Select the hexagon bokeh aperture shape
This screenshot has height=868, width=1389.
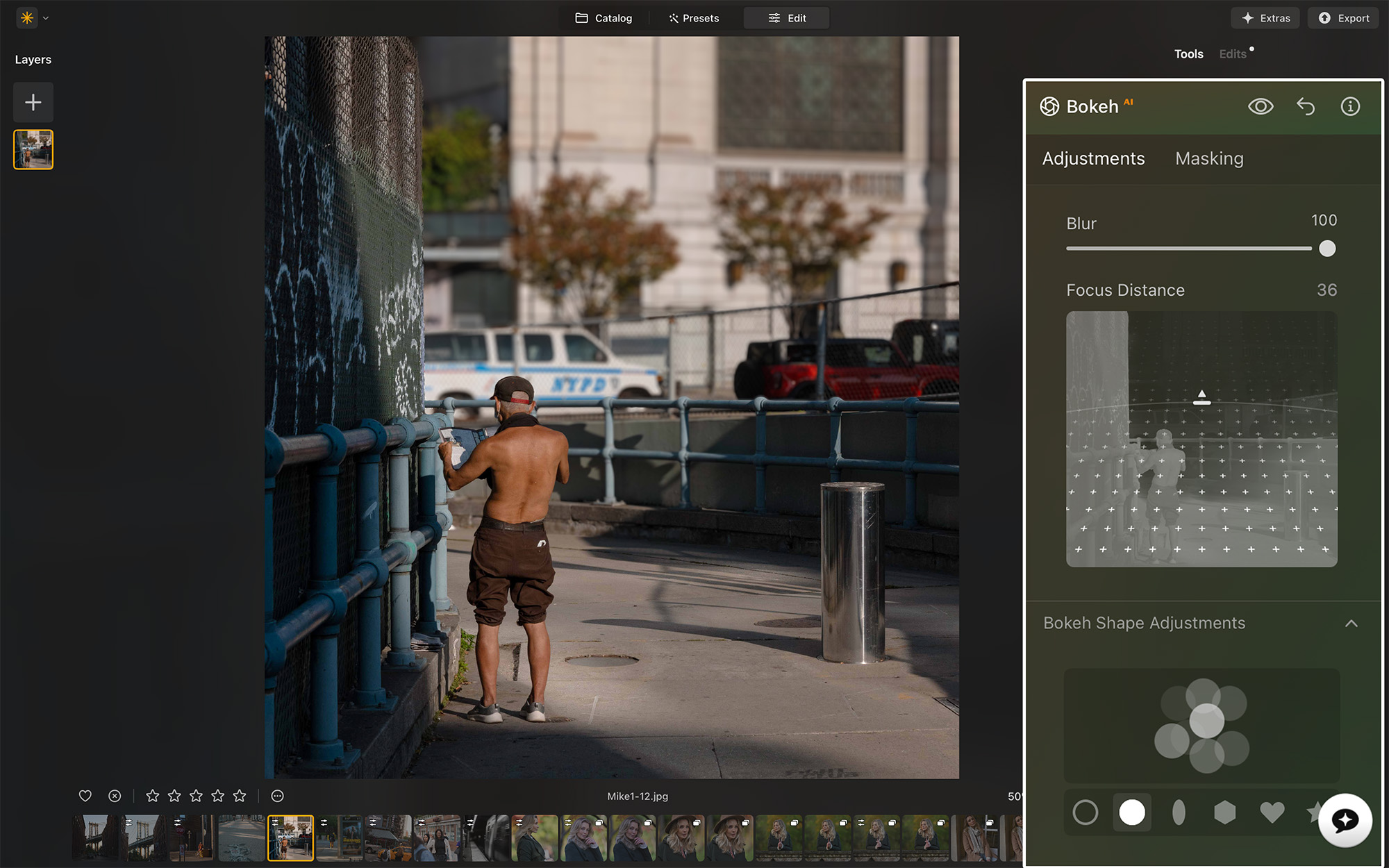click(x=1225, y=811)
